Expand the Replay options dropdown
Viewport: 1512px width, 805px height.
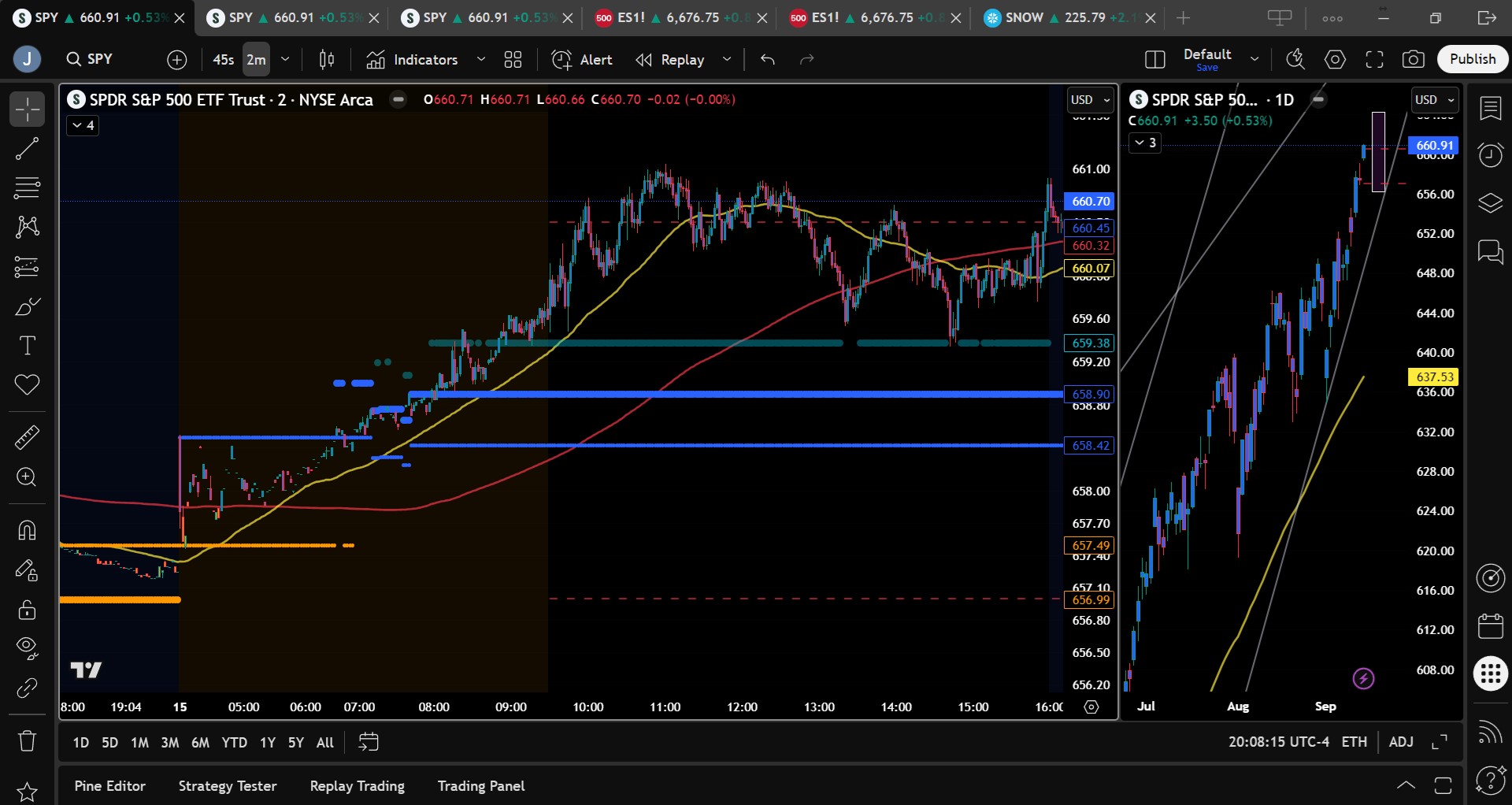coord(727,59)
